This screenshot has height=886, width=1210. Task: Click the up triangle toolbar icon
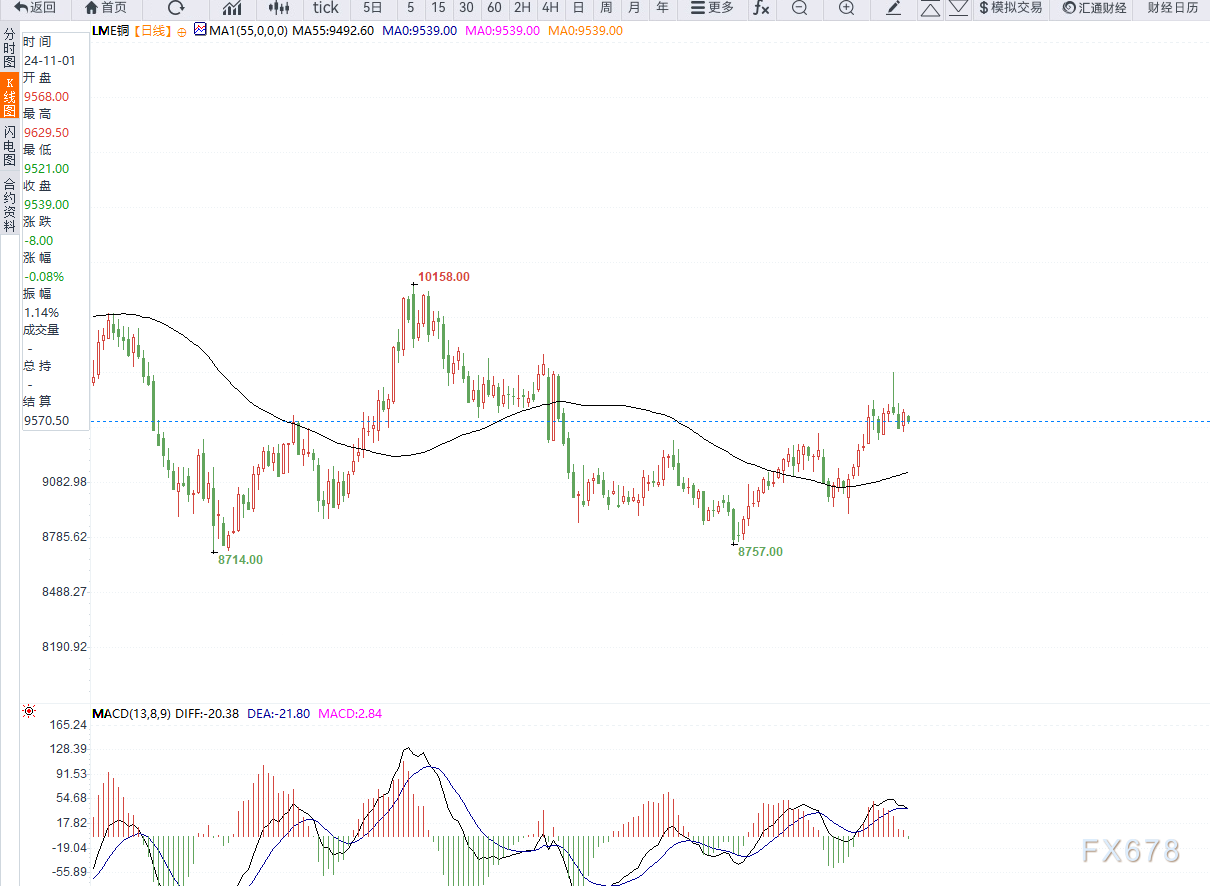point(930,8)
